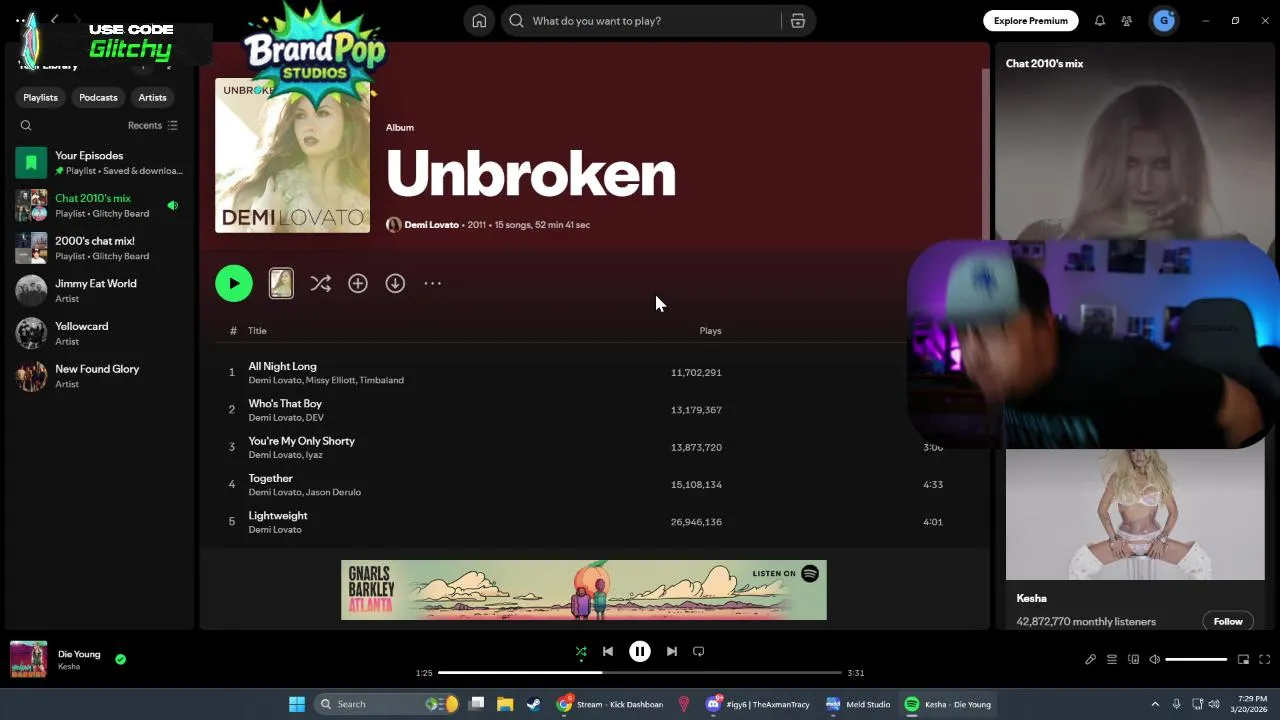The image size is (1280, 720).
Task: Play the Unbroken album
Action: click(234, 284)
